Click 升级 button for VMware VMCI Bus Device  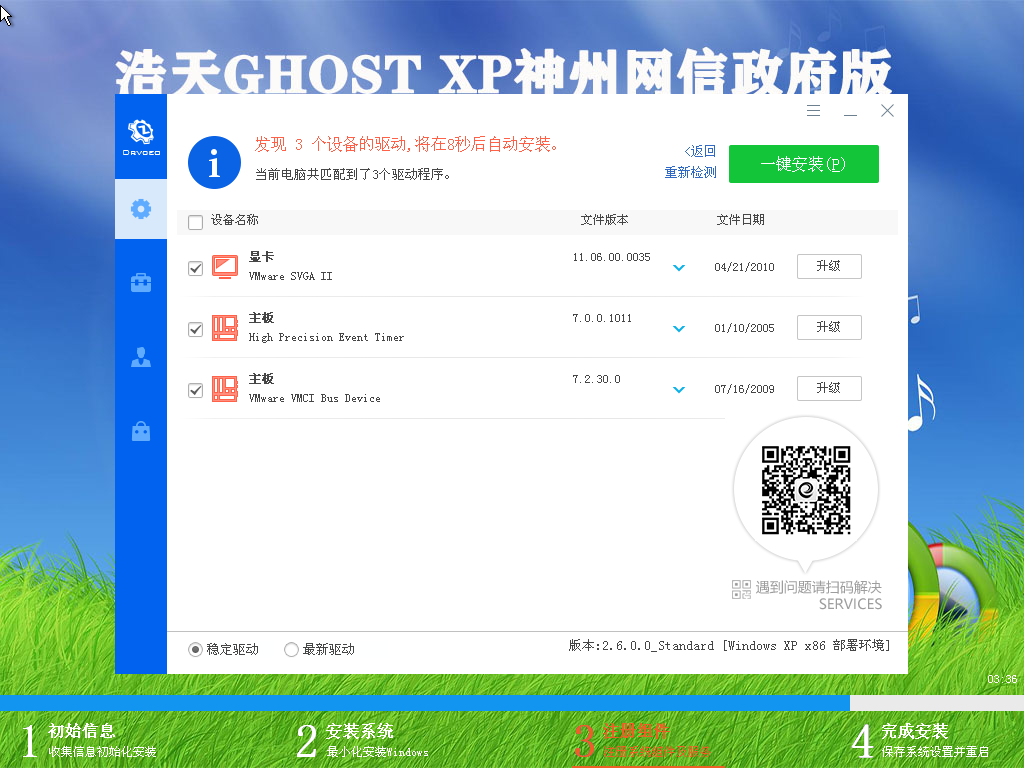[x=829, y=389]
